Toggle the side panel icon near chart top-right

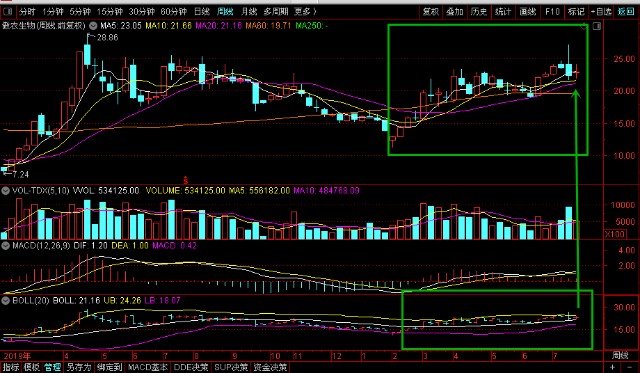tap(597, 27)
